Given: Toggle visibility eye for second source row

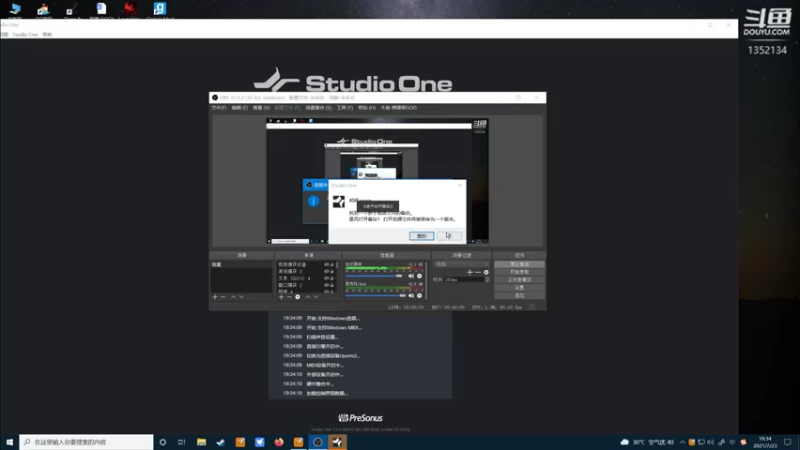Looking at the screenshot, I should 327,271.
